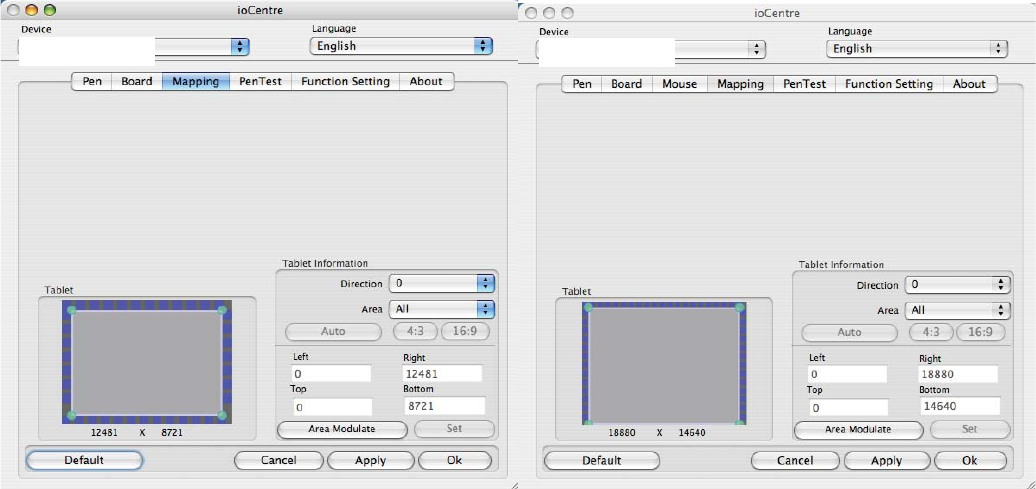Click the Top field in right window
Screen dimensions: 1036x489
click(848, 408)
